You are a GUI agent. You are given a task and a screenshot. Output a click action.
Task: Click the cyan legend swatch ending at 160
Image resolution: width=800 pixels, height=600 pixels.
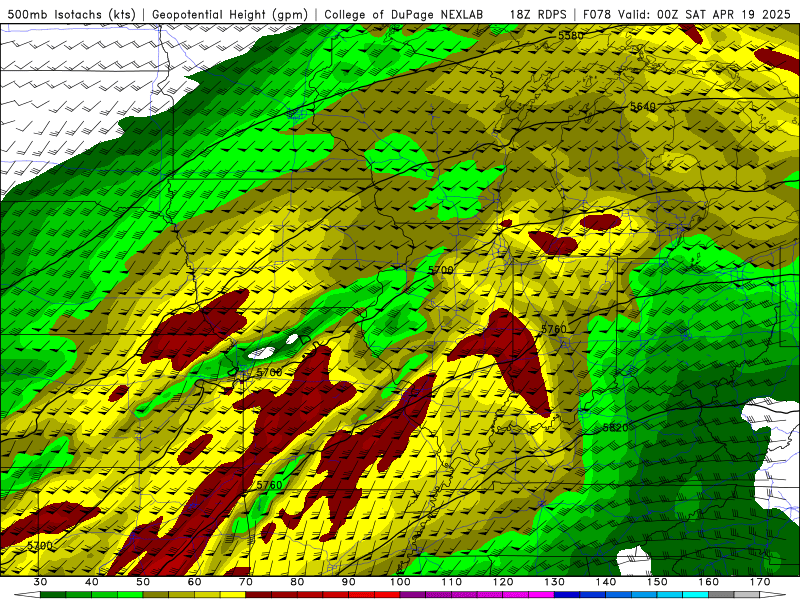click(x=695, y=595)
